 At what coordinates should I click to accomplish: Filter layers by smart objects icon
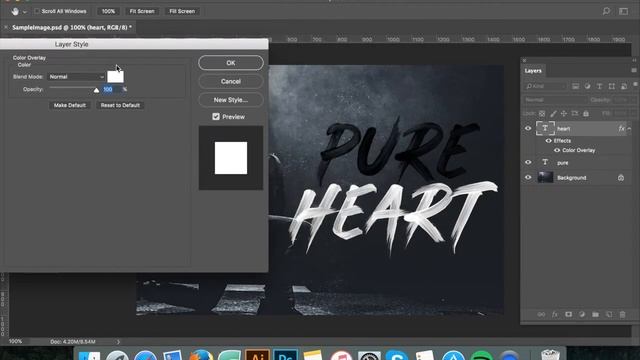click(x=624, y=86)
